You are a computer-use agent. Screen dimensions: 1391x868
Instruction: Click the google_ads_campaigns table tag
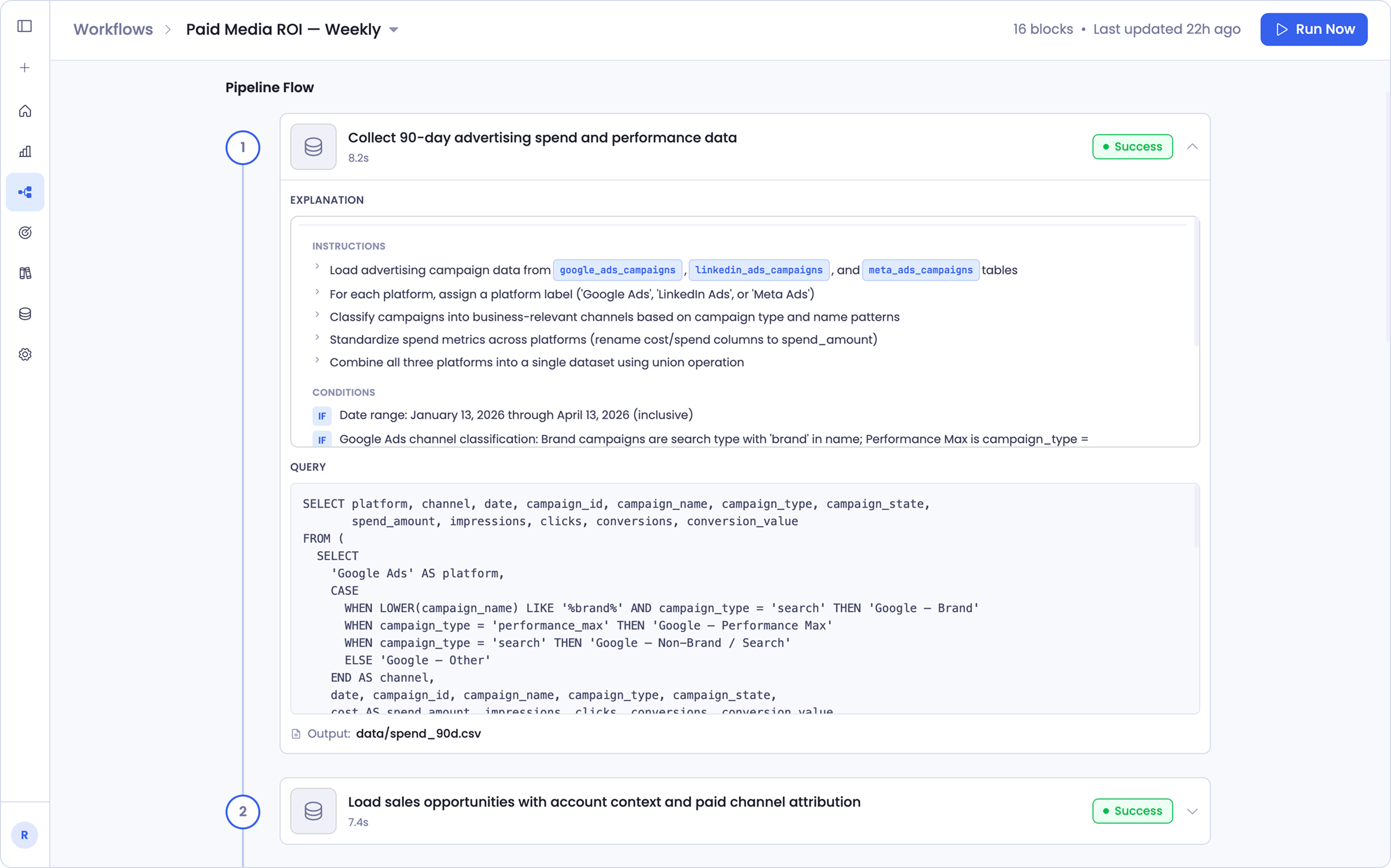pyautogui.click(x=617, y=270)
